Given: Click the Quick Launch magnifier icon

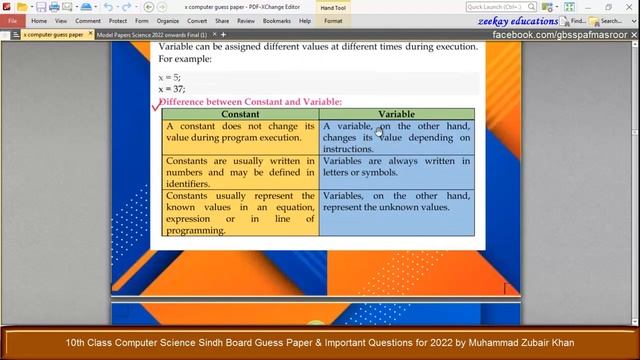Looking at the screenshot, I should pos(531,7).
